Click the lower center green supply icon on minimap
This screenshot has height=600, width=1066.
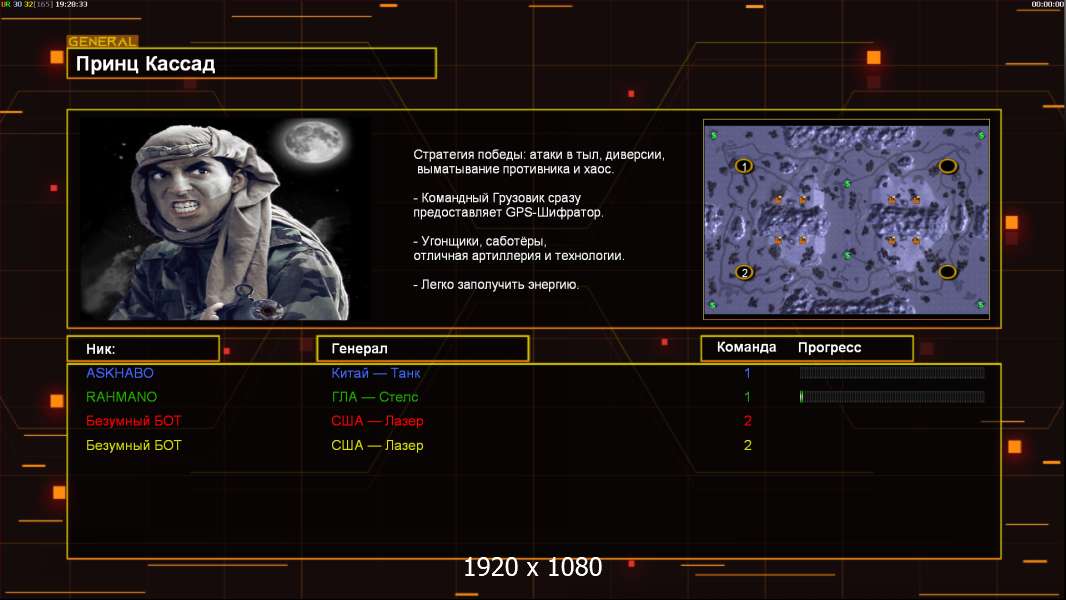(847, 255)
